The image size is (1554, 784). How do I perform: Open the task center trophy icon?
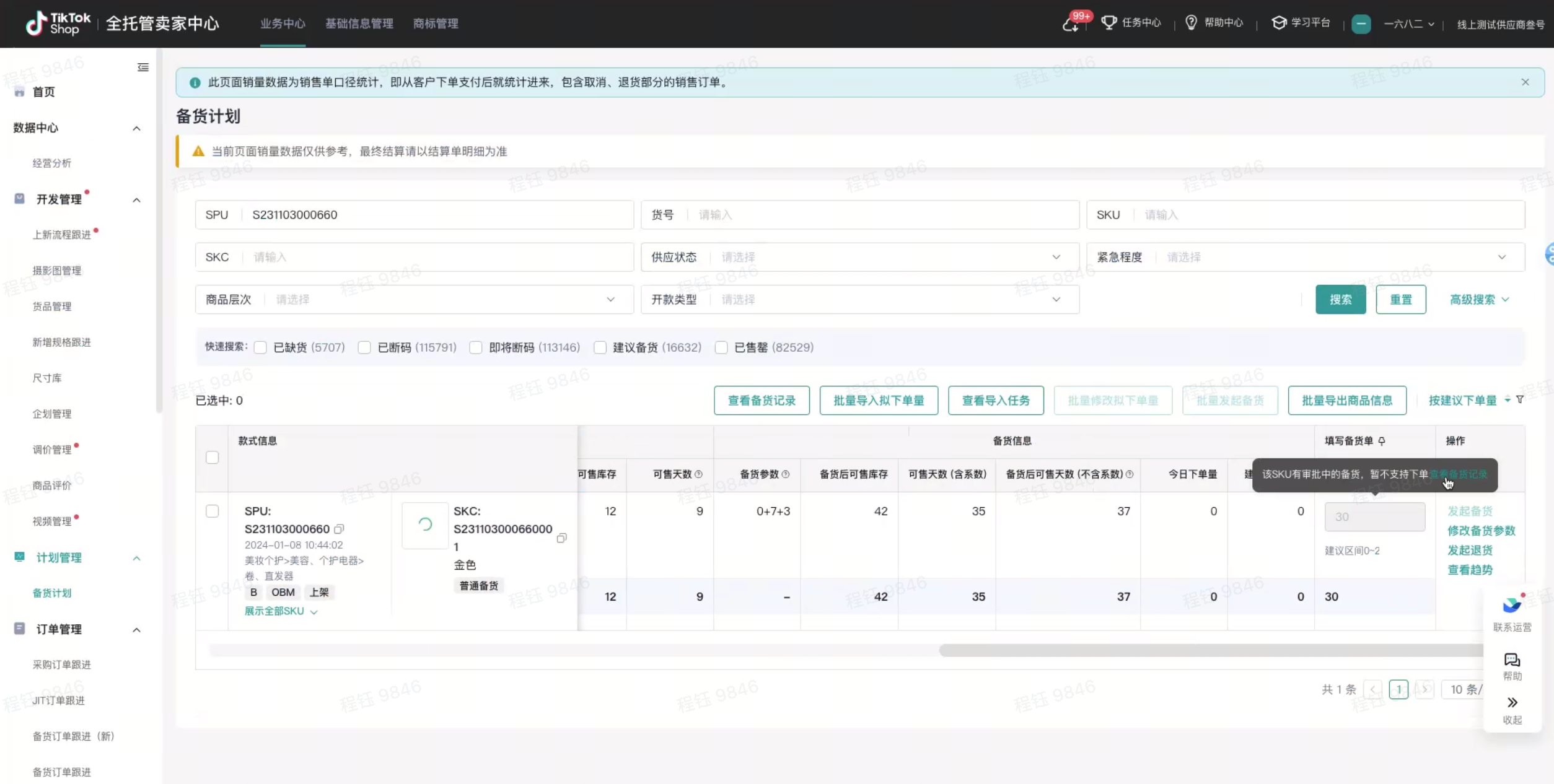pyautogui.click(x=1108, y=23)
